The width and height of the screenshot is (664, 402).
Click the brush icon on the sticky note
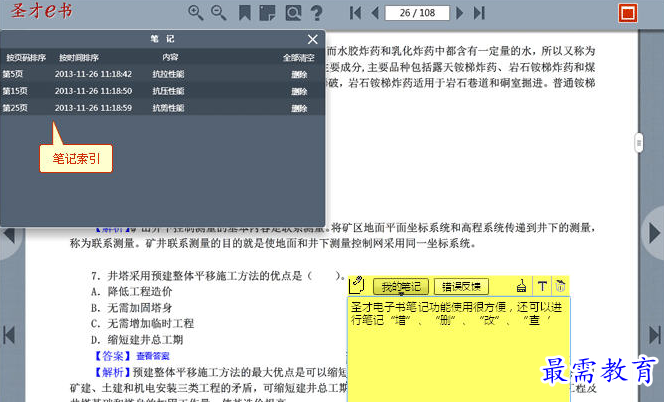(x=522, y=286)
